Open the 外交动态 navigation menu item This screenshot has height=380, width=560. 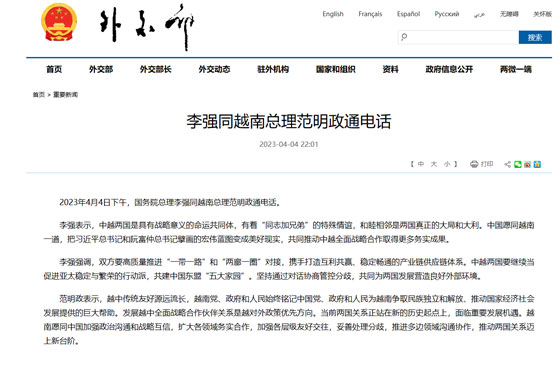[214, 69]
